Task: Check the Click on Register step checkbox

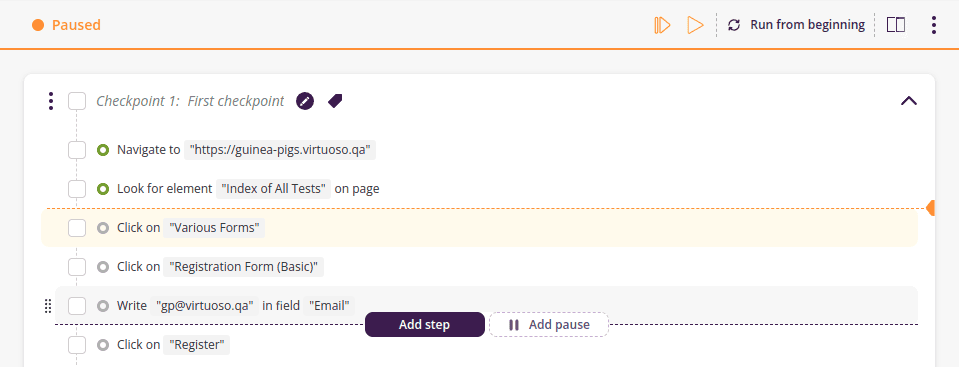Action: (x=77, y=345)
